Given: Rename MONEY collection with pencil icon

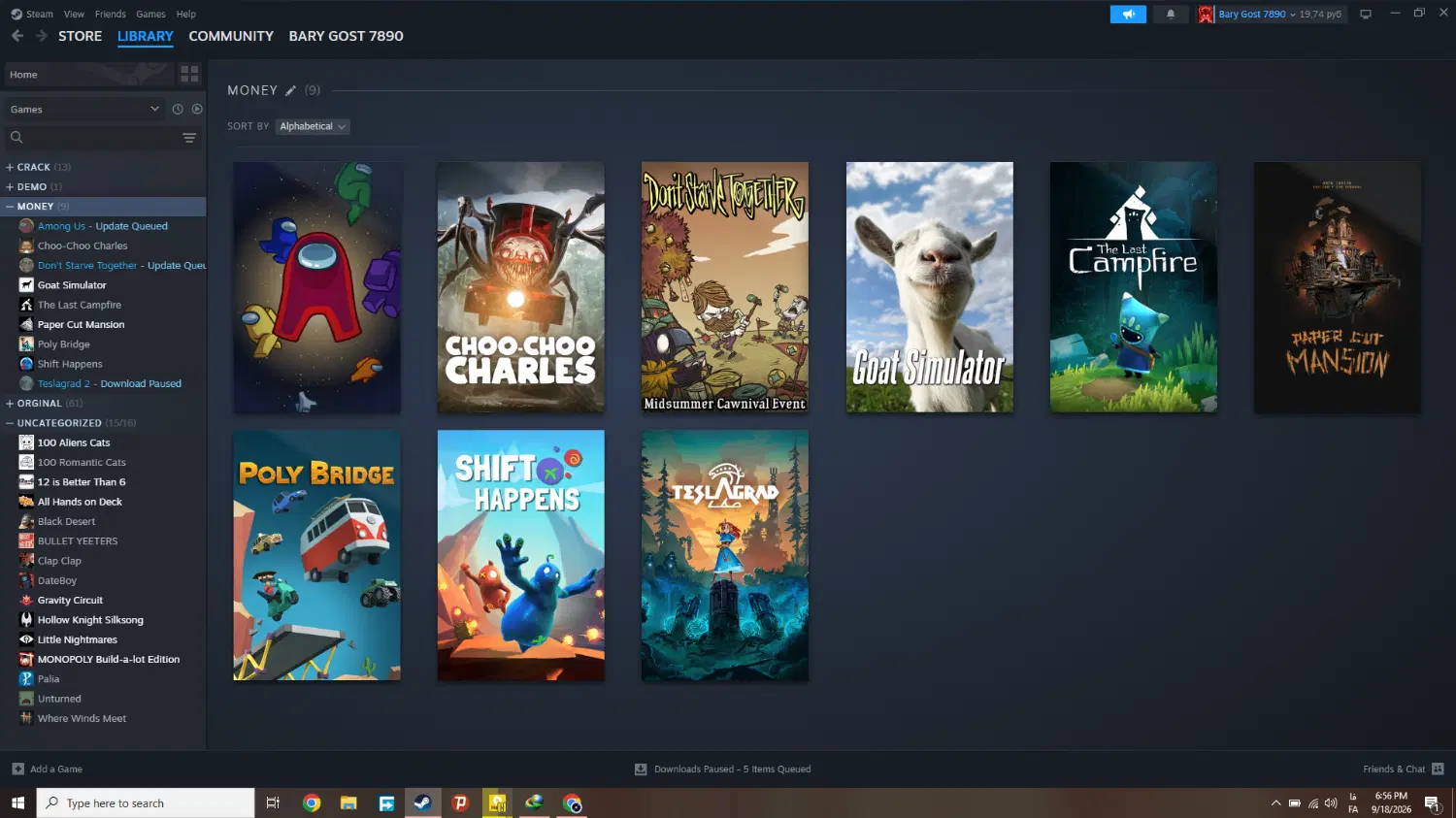Looking at the screenshot, I should (x=290, y=90).
